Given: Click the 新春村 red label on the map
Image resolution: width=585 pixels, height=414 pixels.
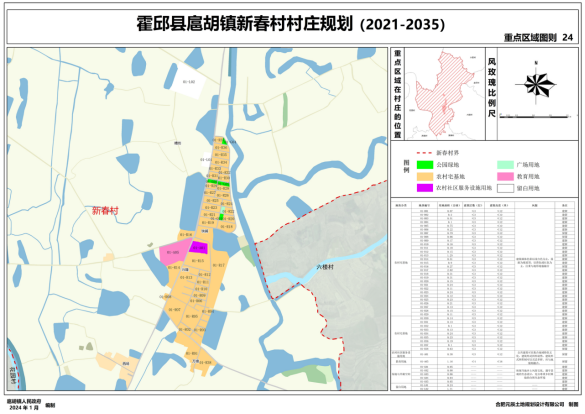Looking at the screenshot, I should tap(105, 211).
